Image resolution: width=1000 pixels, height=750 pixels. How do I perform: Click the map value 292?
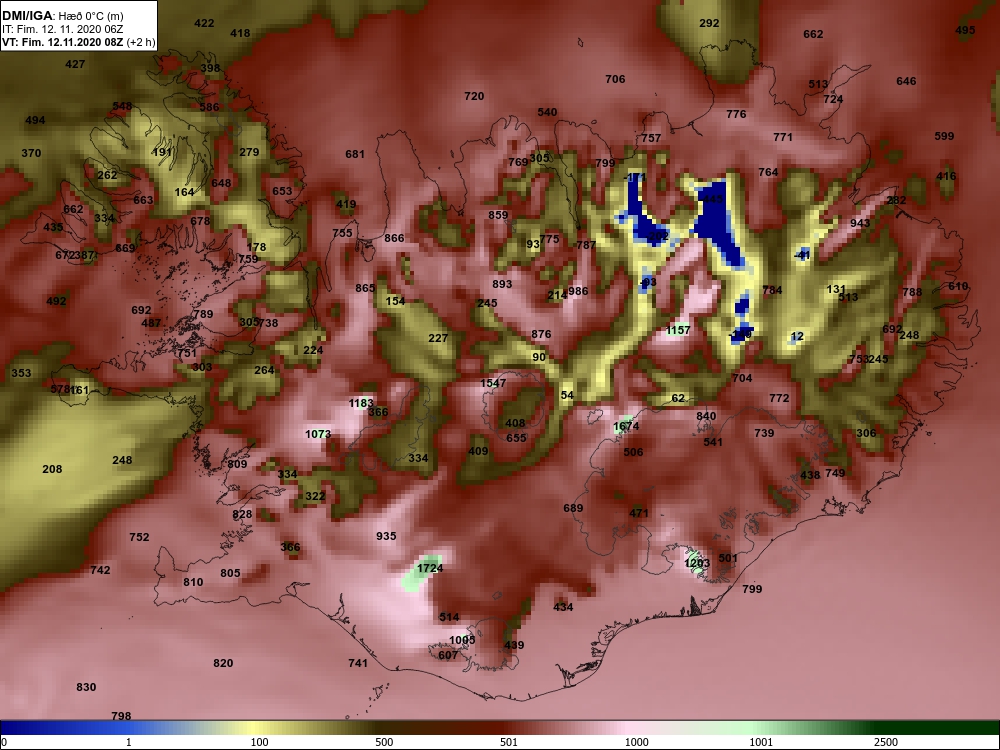[x=709, y=23]
